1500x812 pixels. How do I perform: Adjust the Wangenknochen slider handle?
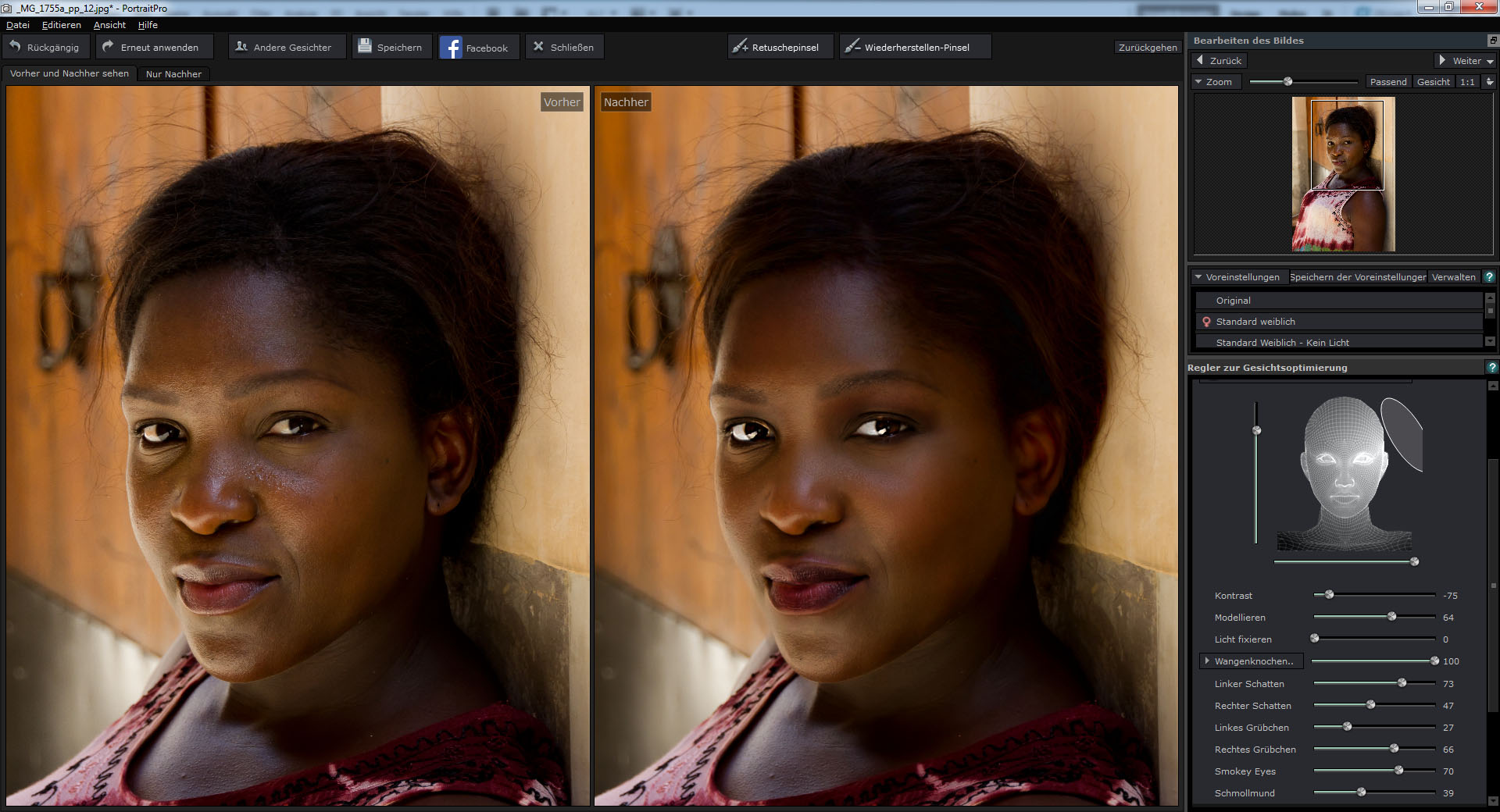click(x=1434, y=661)
